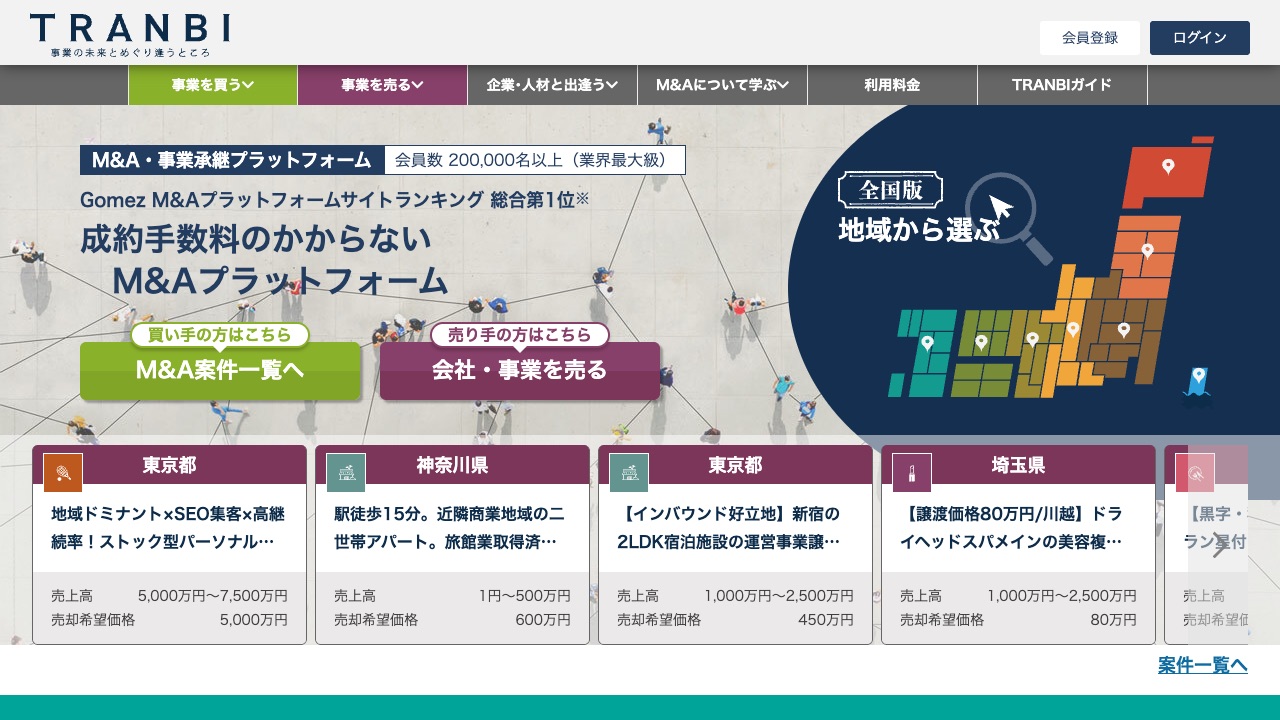Click the 5,000万円〜7,500万円 sales value
The height and width of the screenshot is (720, 1280).
(213, 596)
